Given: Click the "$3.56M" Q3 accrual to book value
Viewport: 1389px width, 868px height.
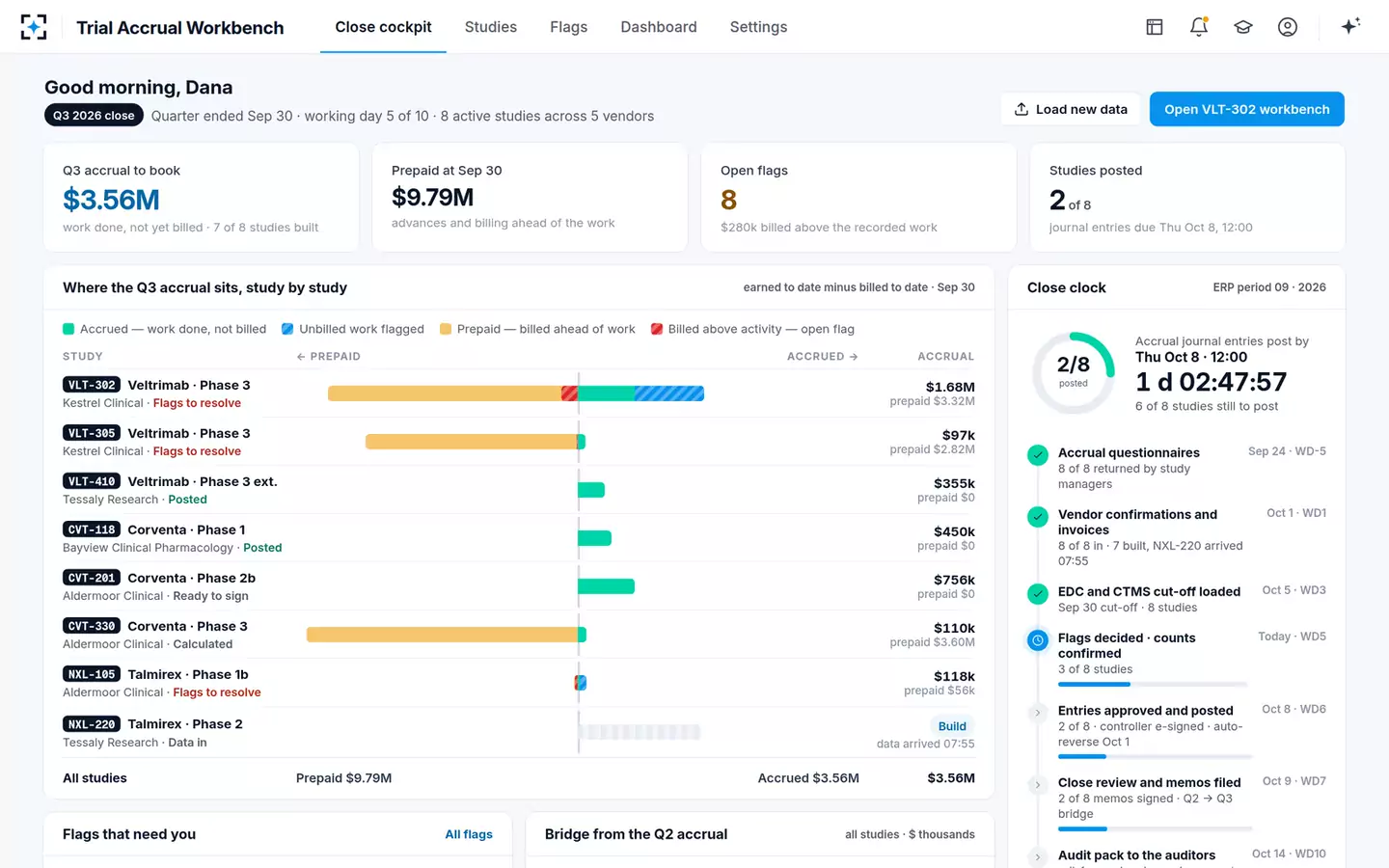Looking at the screenshot, I should point(111,200).
